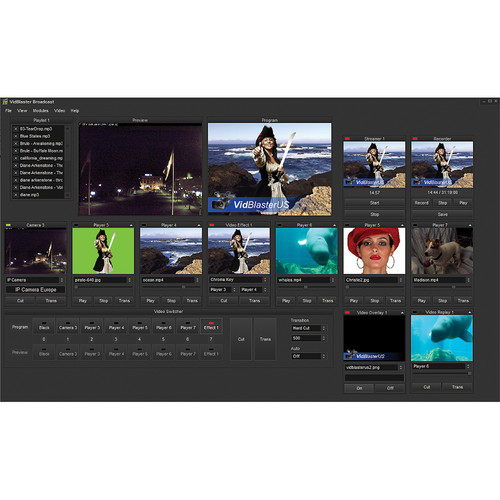The image size is (500, 500).
Task: Open the Modules menu
Action: click(40, 111)
